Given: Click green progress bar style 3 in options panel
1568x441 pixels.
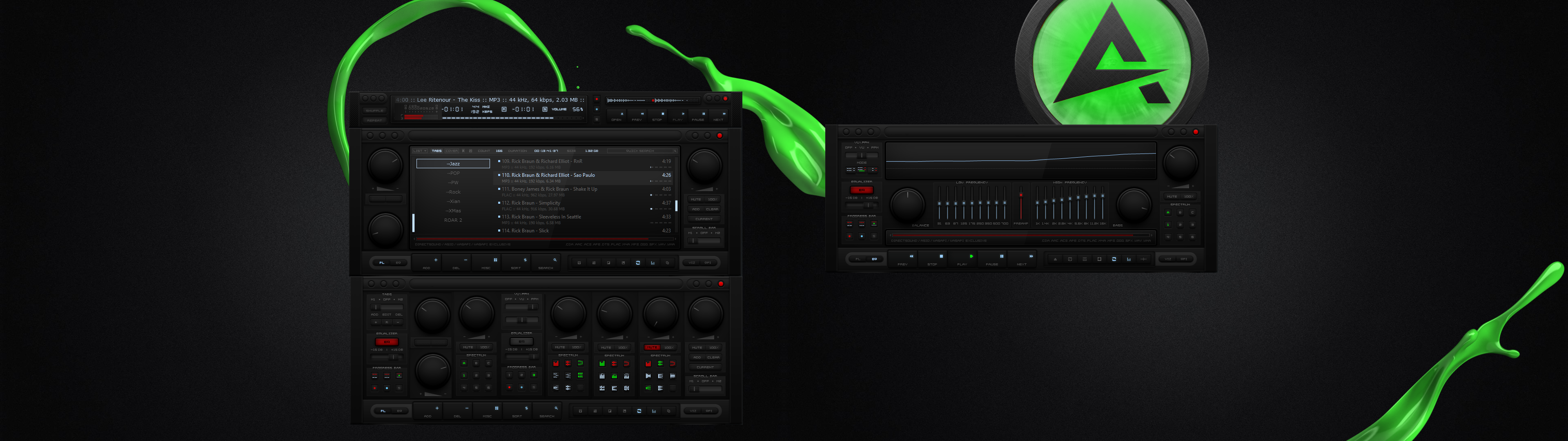Looking at the screenshot, I should coord(534,375).
